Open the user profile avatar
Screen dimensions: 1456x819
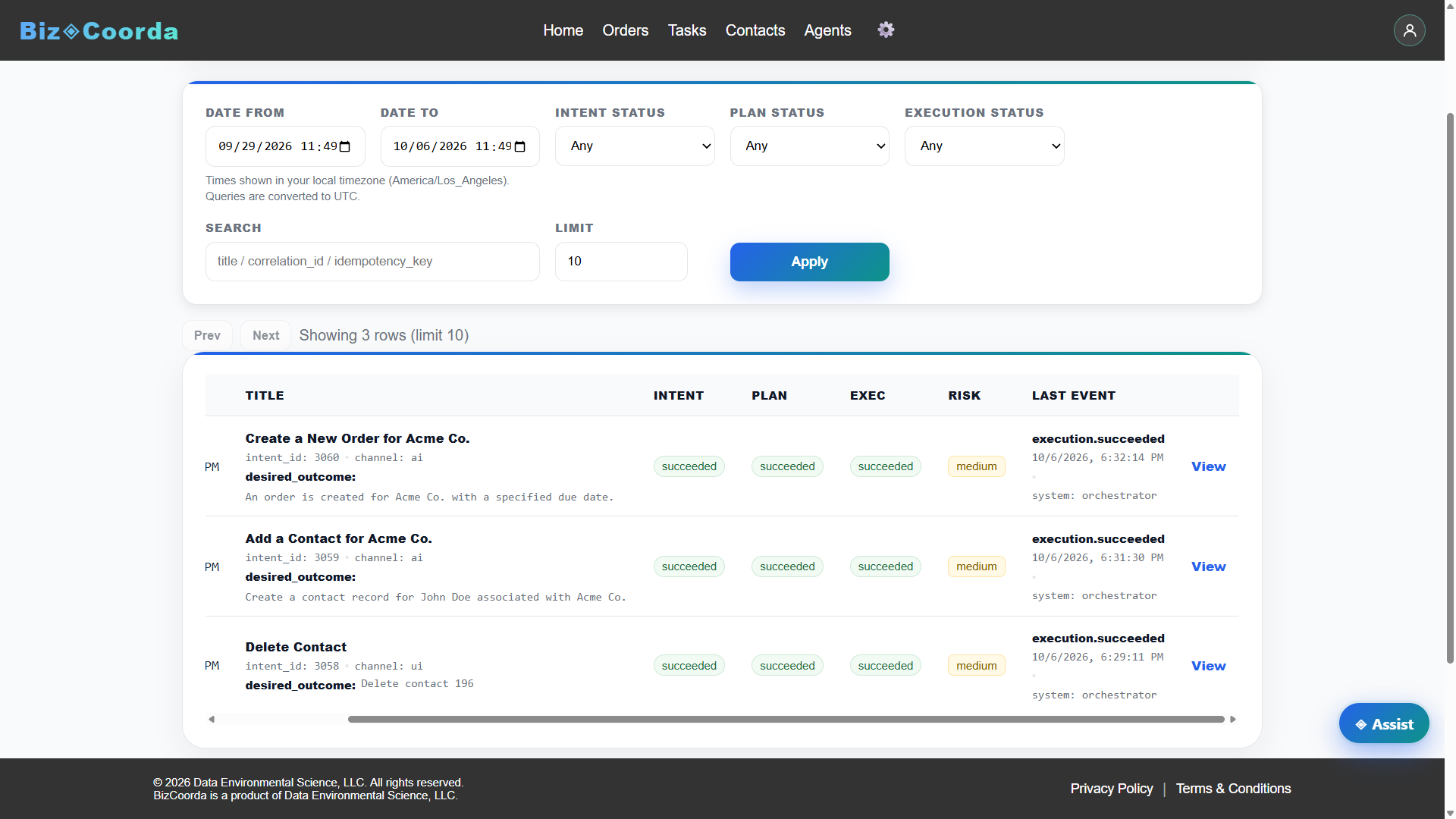(1409, 30)
